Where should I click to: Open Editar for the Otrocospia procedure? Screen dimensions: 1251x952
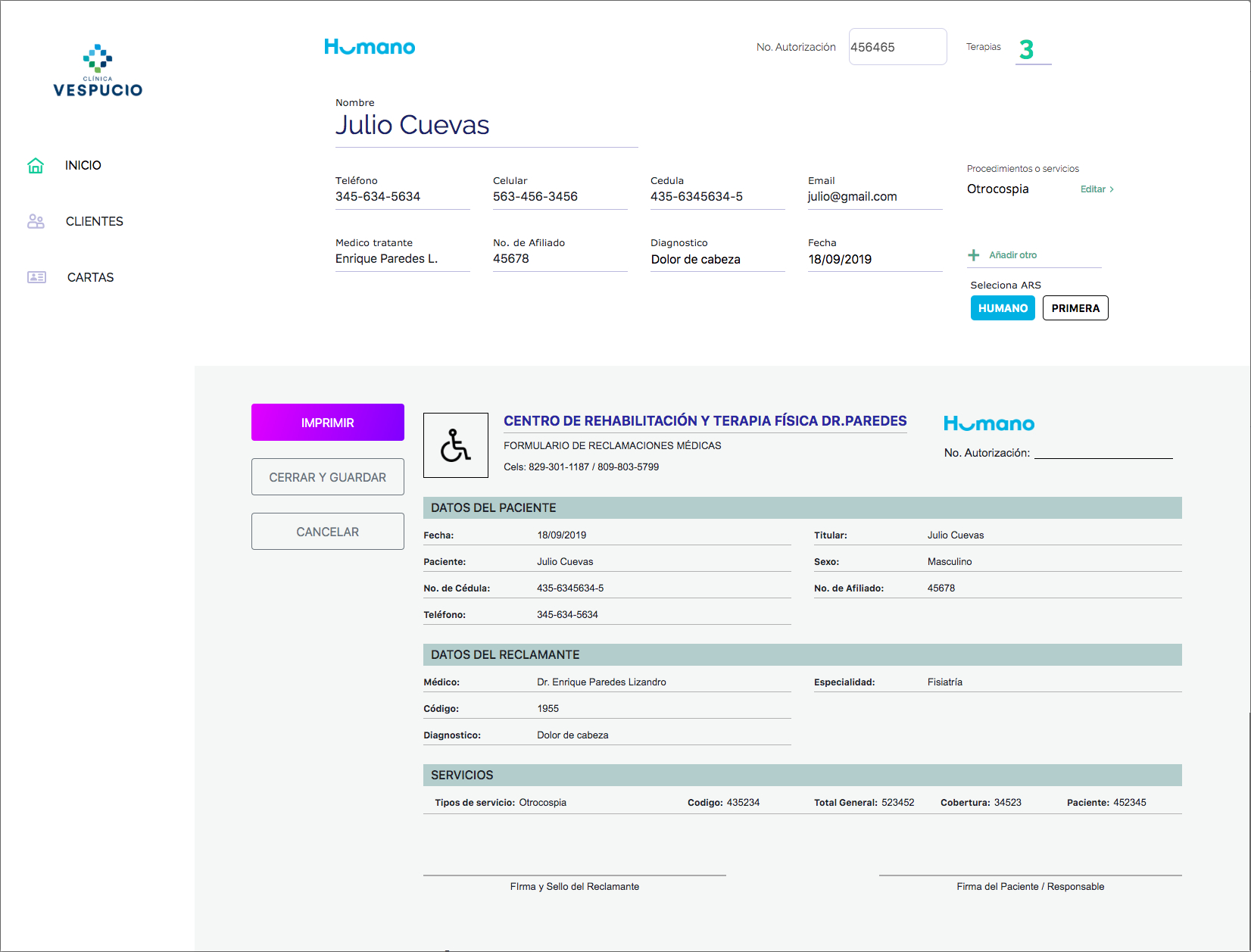coord(1097,189)
